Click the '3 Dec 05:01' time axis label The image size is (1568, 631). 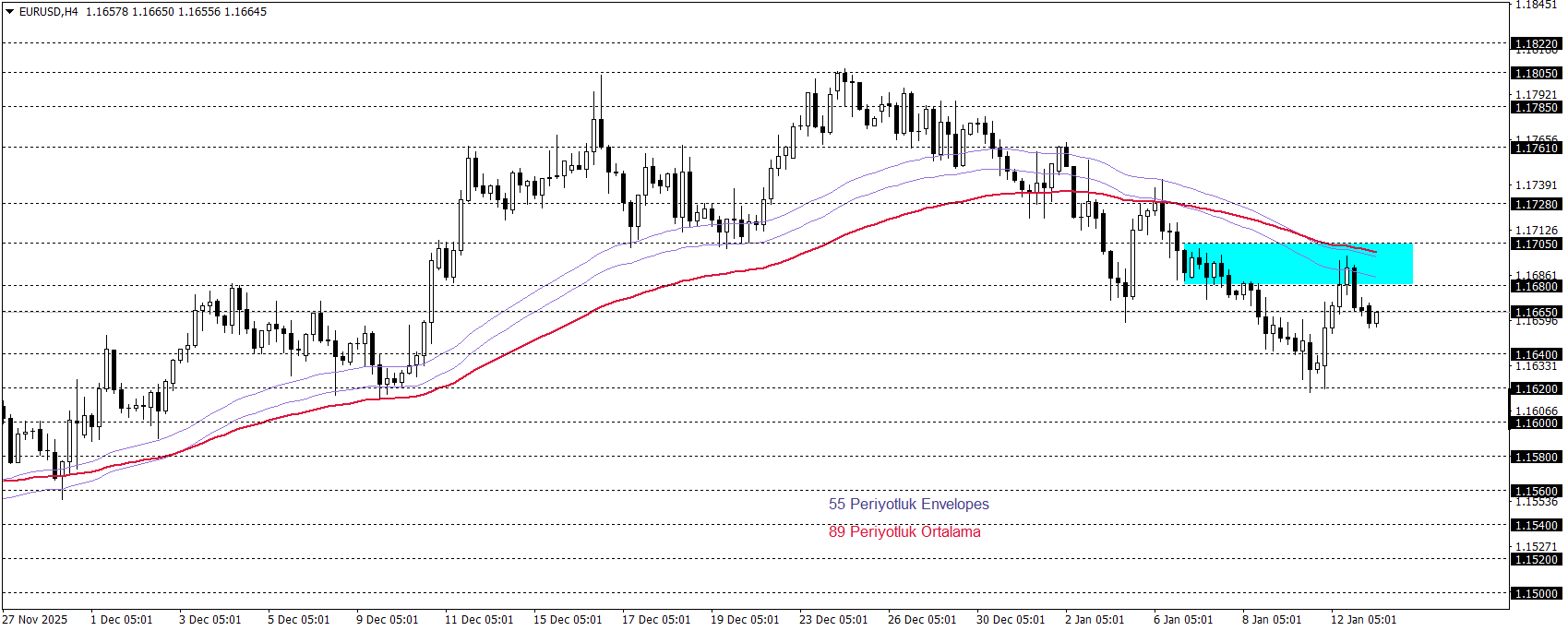(x=210, y=619)
